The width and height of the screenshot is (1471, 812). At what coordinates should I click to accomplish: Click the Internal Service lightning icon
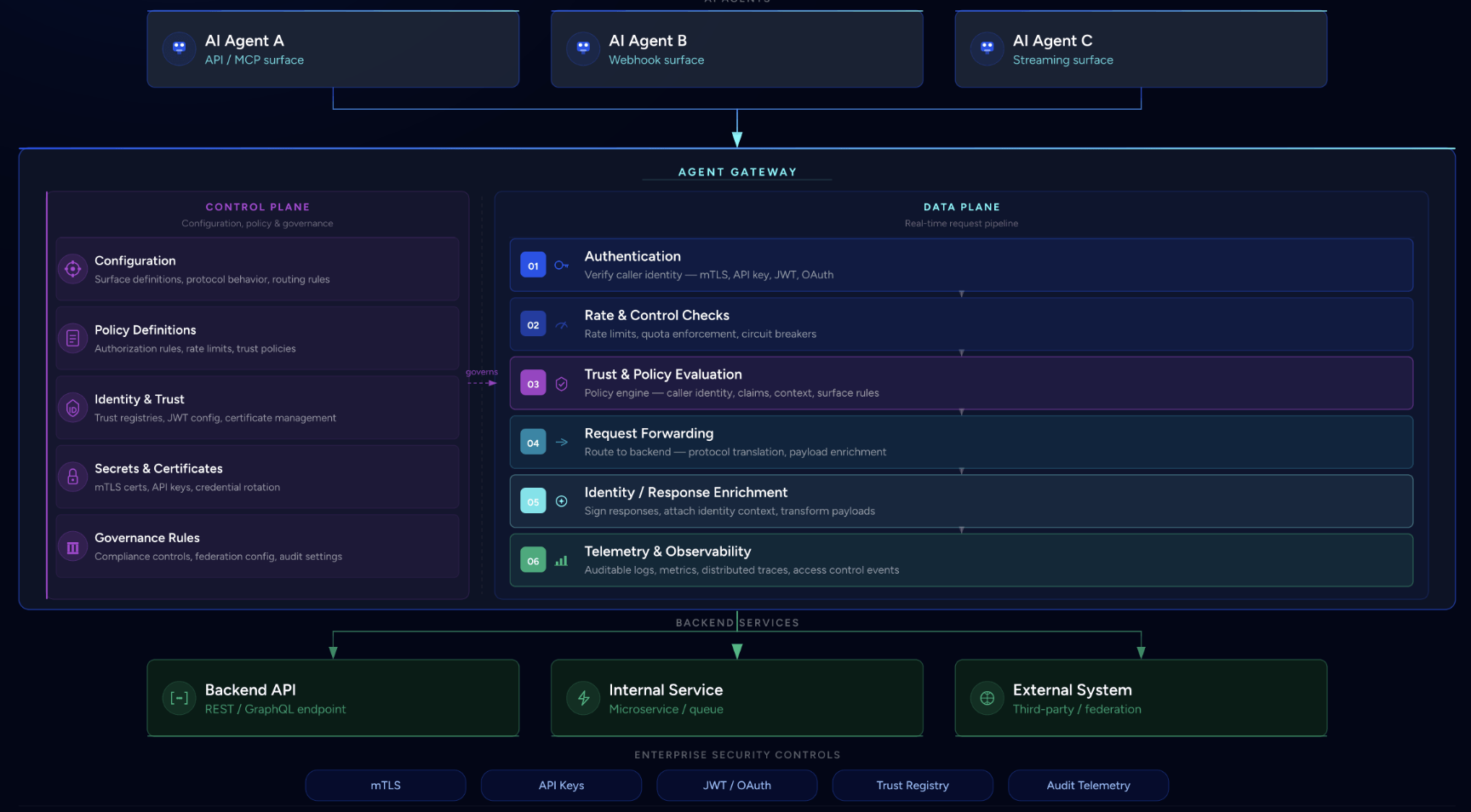tap(583, 698)
